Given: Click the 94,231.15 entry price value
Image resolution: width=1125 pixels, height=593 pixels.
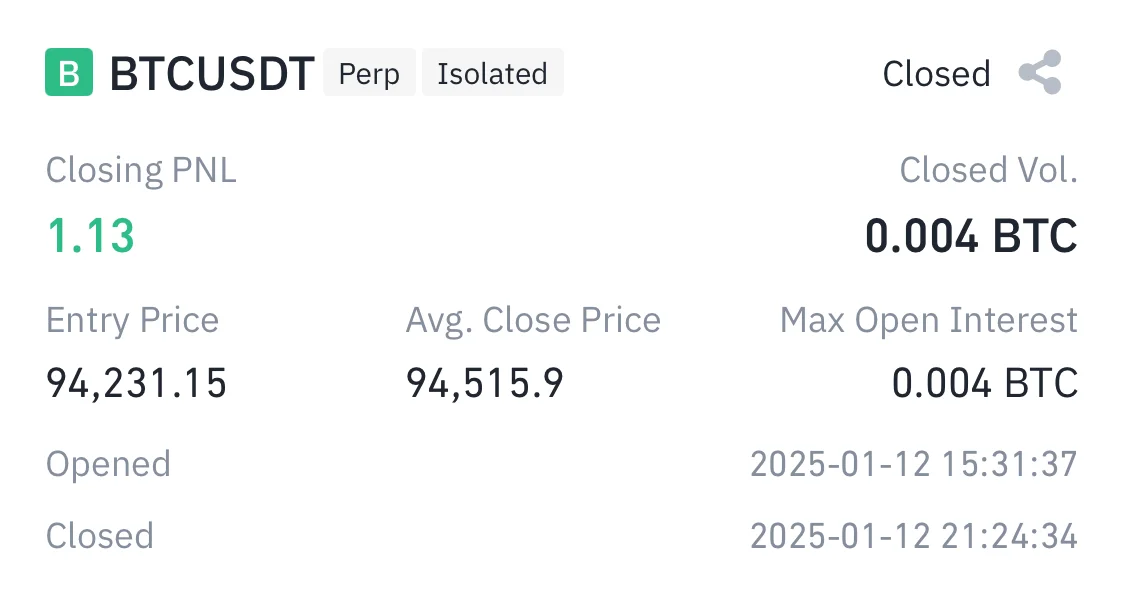Looking at the screenshot, I should click(x=137, y=383).
